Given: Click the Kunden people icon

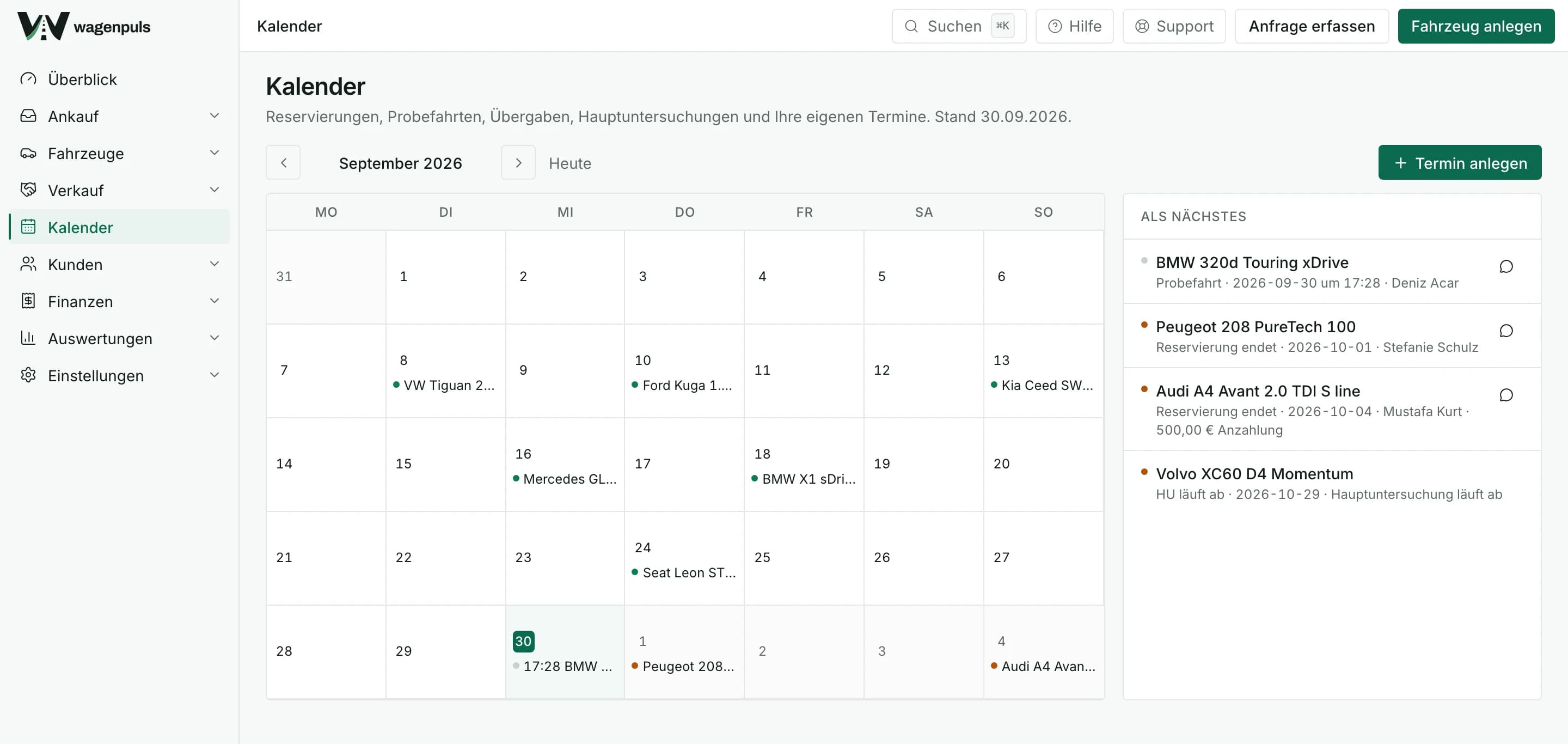Looking at the screenshot, I should pos(28,264).
